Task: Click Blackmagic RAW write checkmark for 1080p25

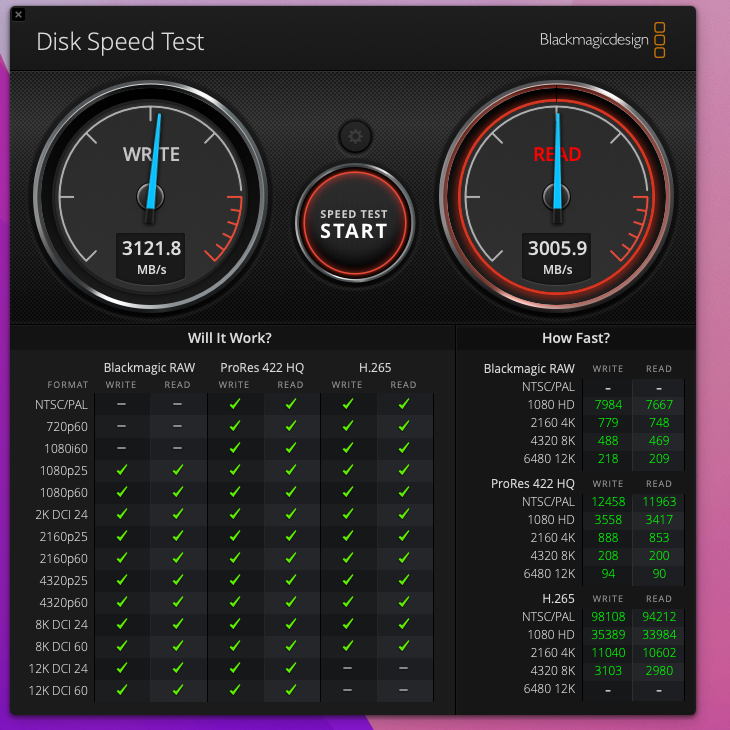Action: pyautogui.click(x=122, y=470)
